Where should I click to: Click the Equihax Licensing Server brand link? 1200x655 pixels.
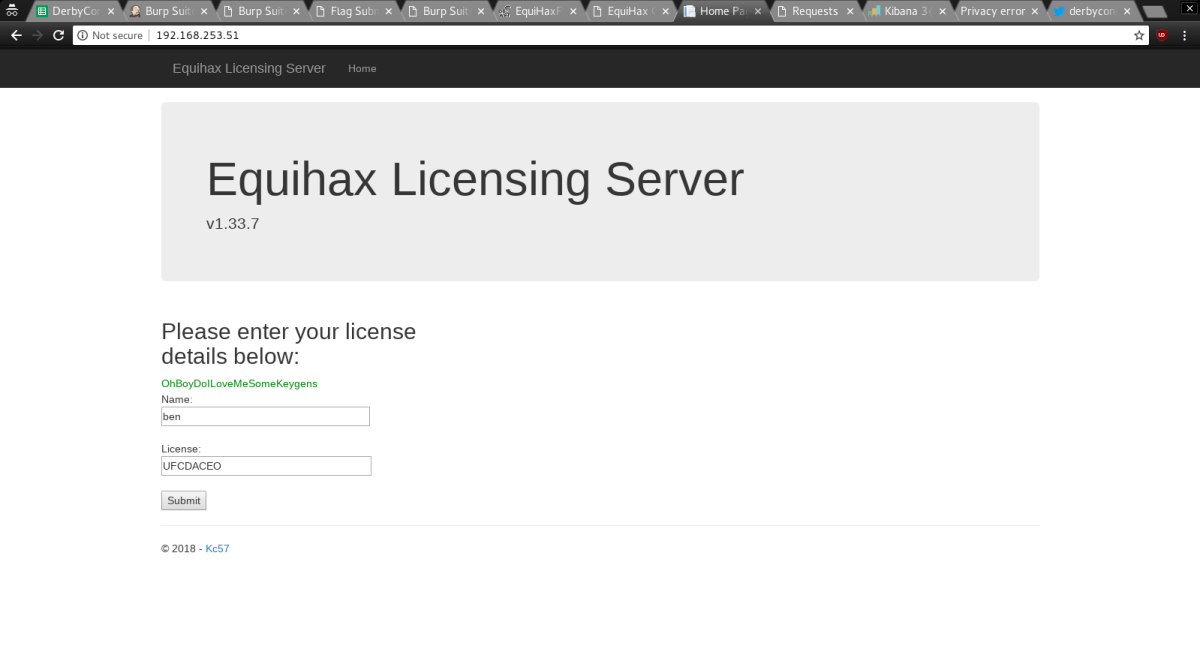249,68
